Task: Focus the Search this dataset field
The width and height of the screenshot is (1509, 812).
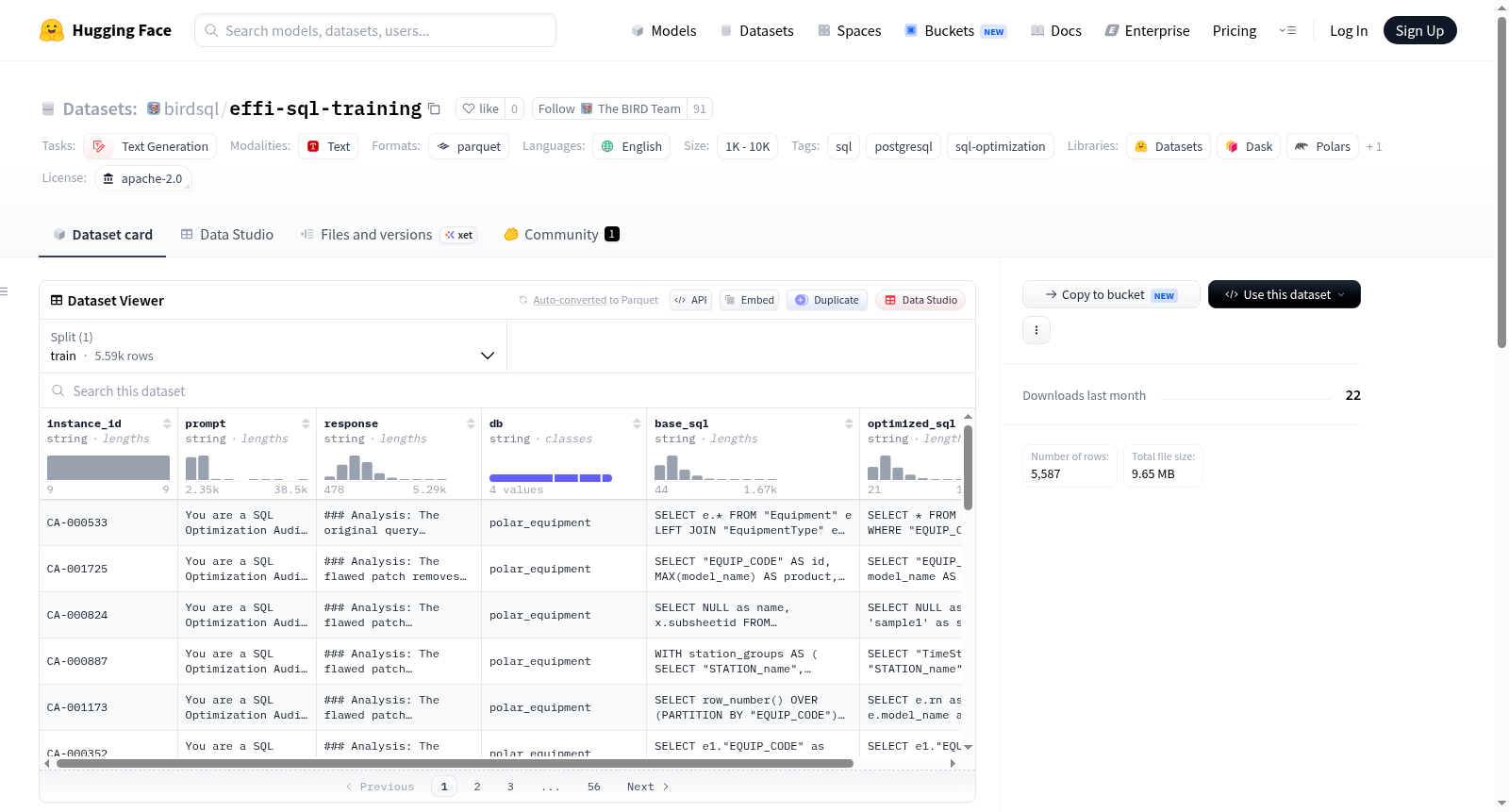Action: [507, 390]
